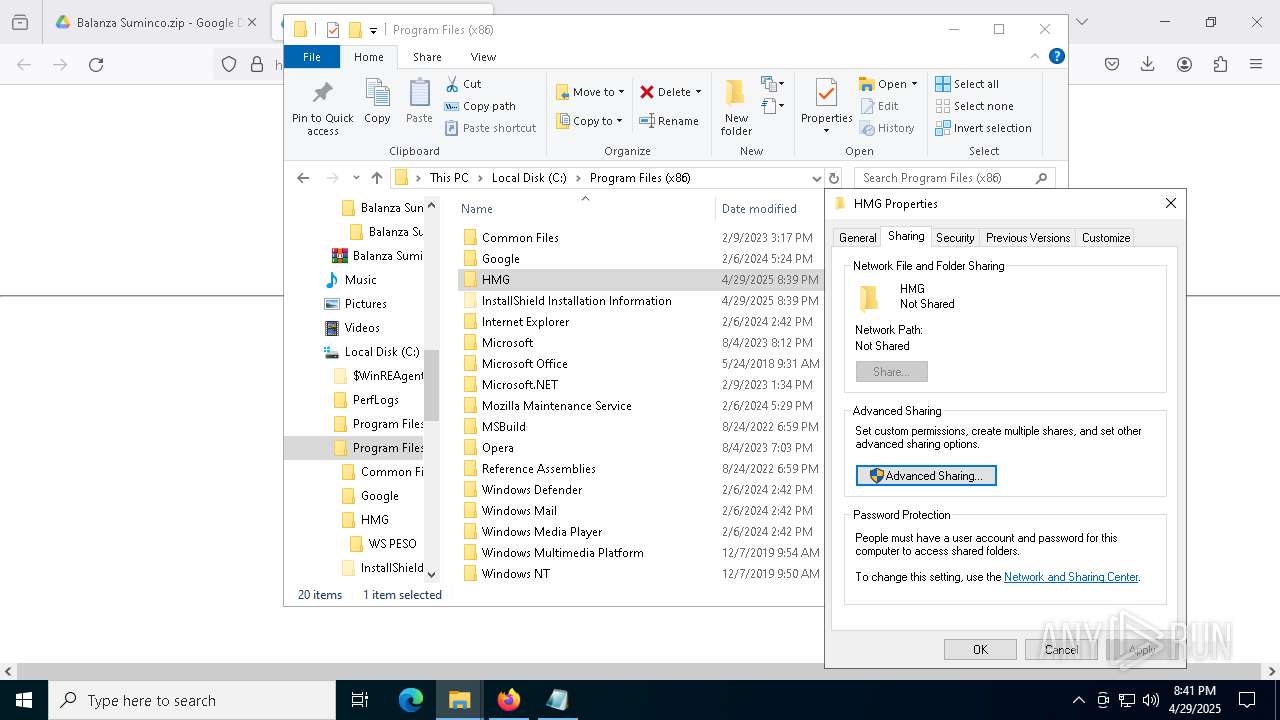Open the Move to dropdown
Screen dimensions: 1280x720
[x=590, y=92]
